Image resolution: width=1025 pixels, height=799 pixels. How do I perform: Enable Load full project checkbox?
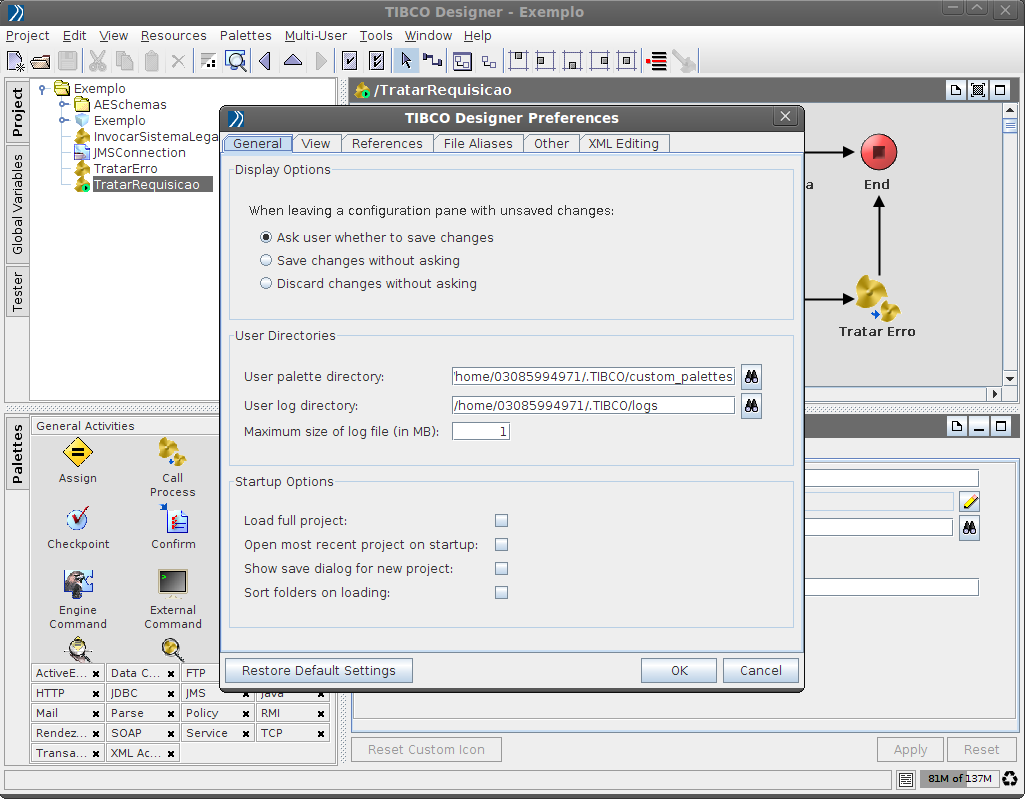coord(501,521)
